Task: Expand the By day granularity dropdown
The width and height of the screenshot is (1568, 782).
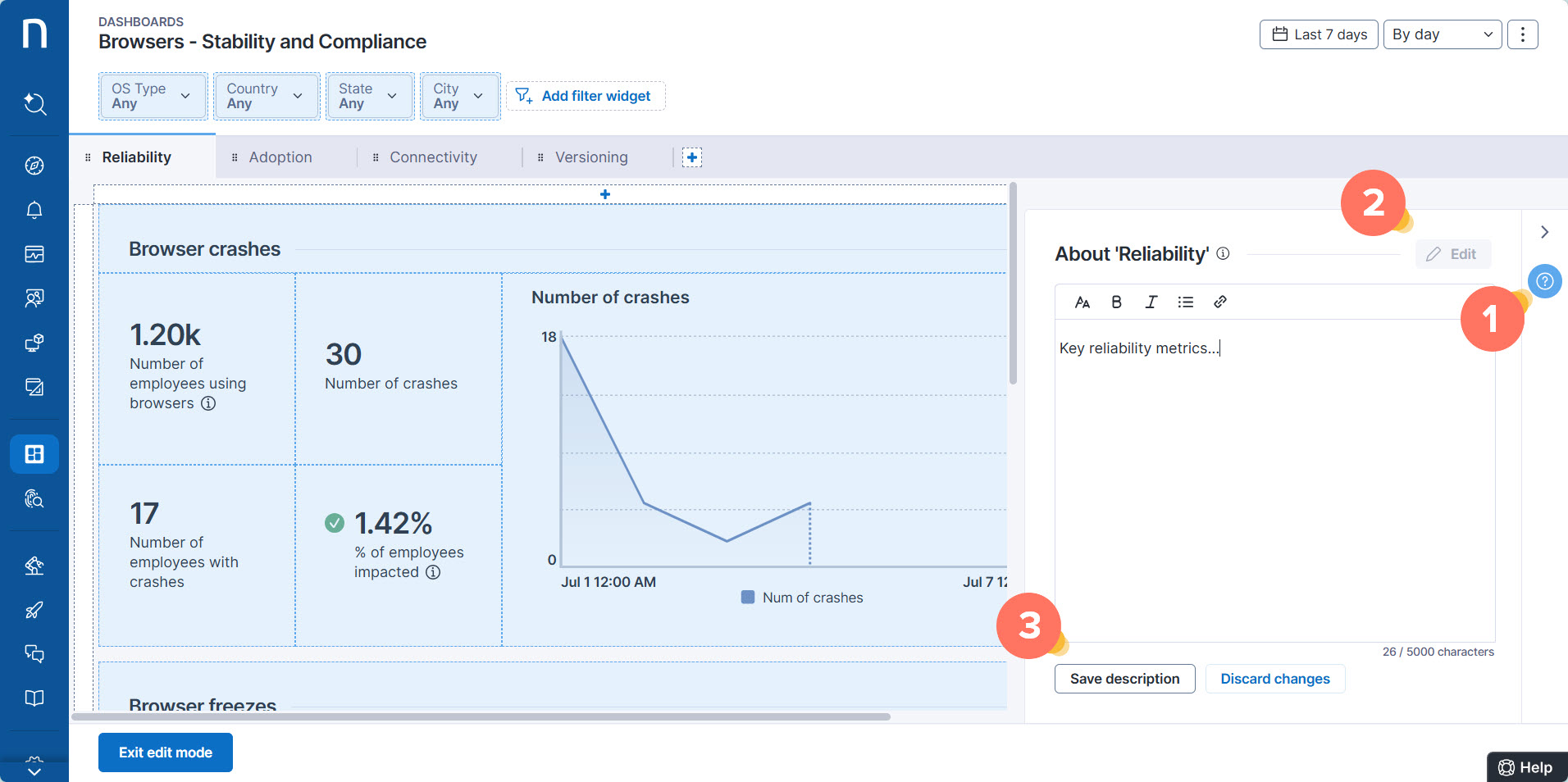Action: pyautogui.click(x=1442, y=34)
